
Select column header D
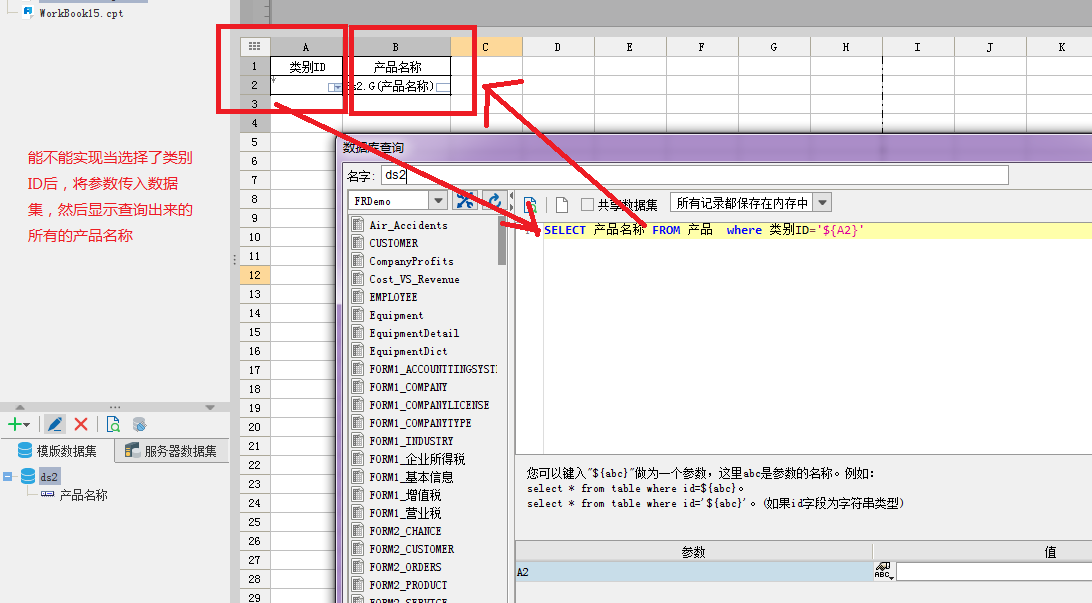(558, 47)
